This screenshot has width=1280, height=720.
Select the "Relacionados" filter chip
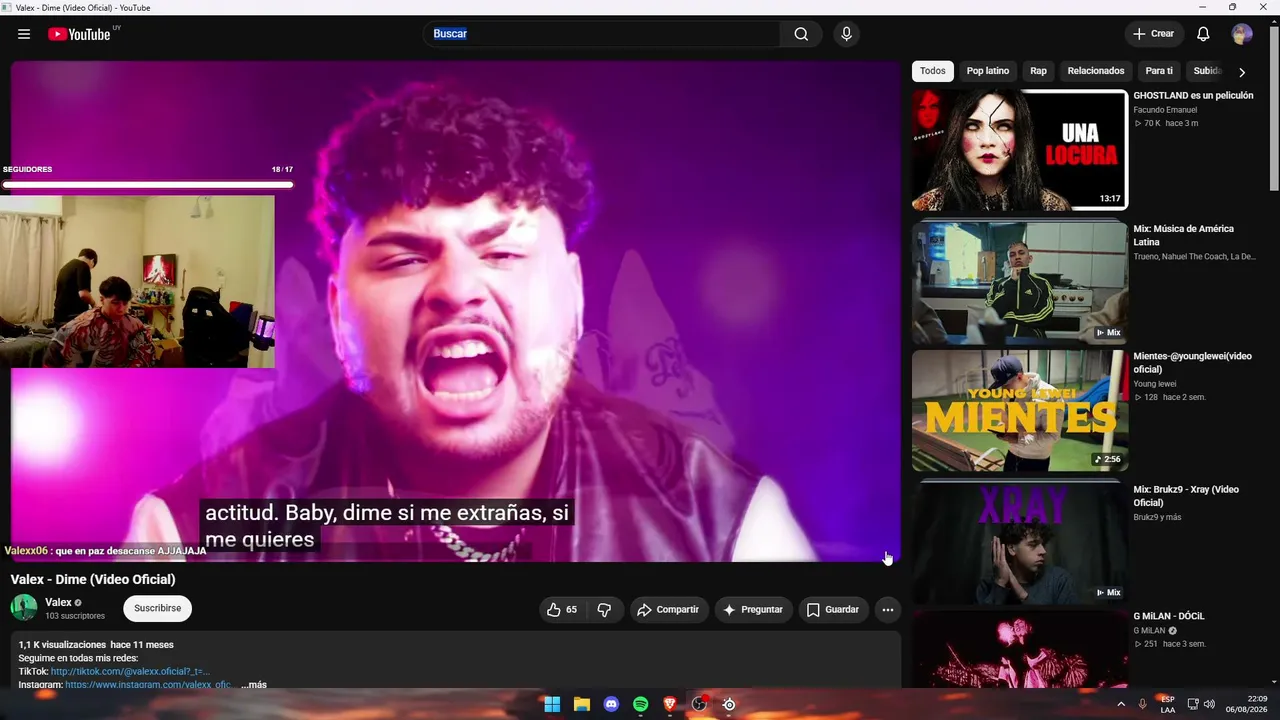tap(1096, 71)
